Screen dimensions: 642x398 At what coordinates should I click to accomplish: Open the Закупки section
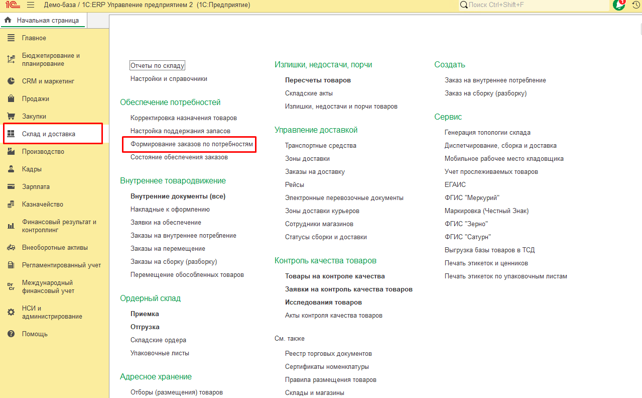click(x=34, y=116)
